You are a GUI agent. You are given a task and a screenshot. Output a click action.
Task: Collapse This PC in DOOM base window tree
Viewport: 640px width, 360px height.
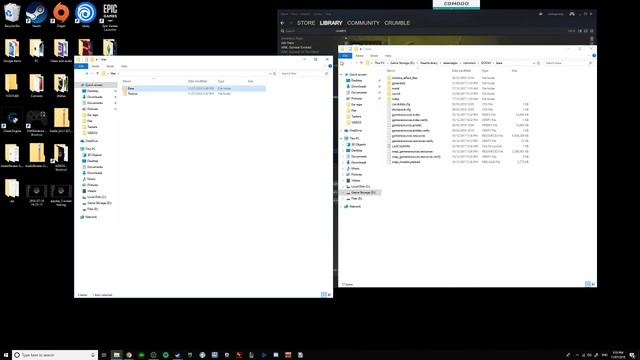[342, 138]
